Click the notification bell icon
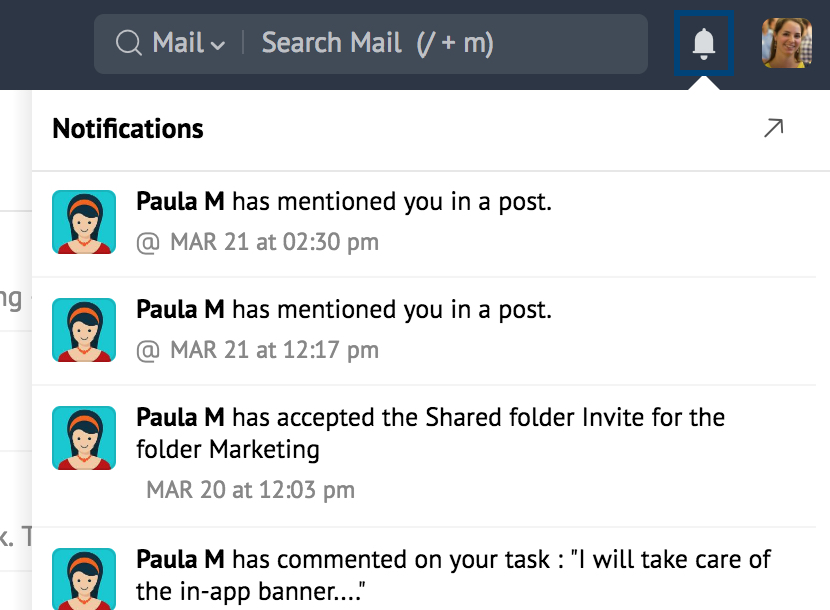The image size is (830, 610). click(x=704, y=43)
